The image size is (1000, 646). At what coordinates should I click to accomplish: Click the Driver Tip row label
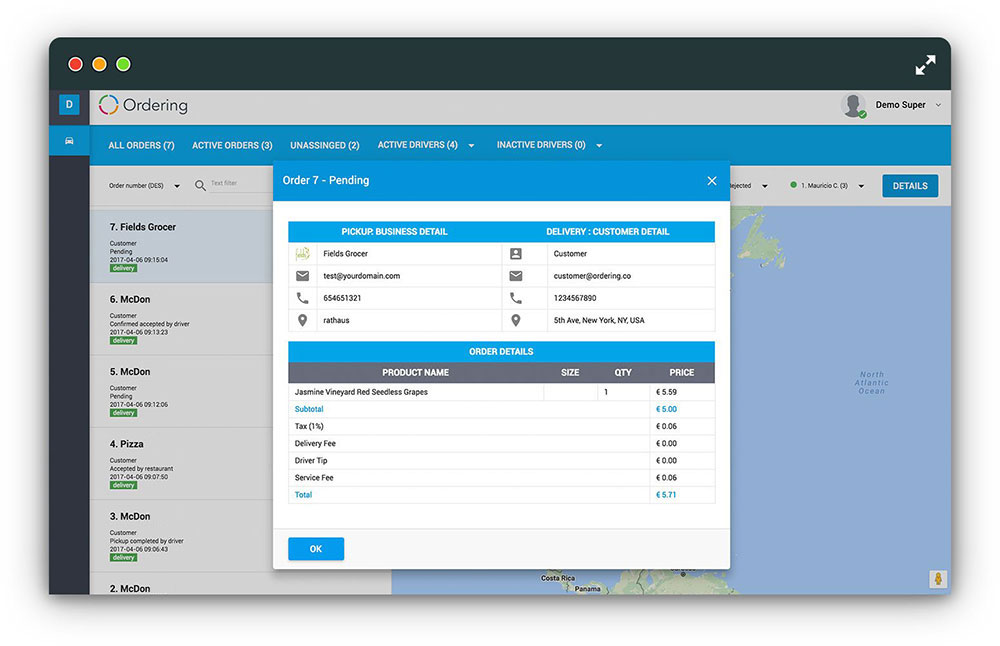pyautogui.click(x=311, y=460)
